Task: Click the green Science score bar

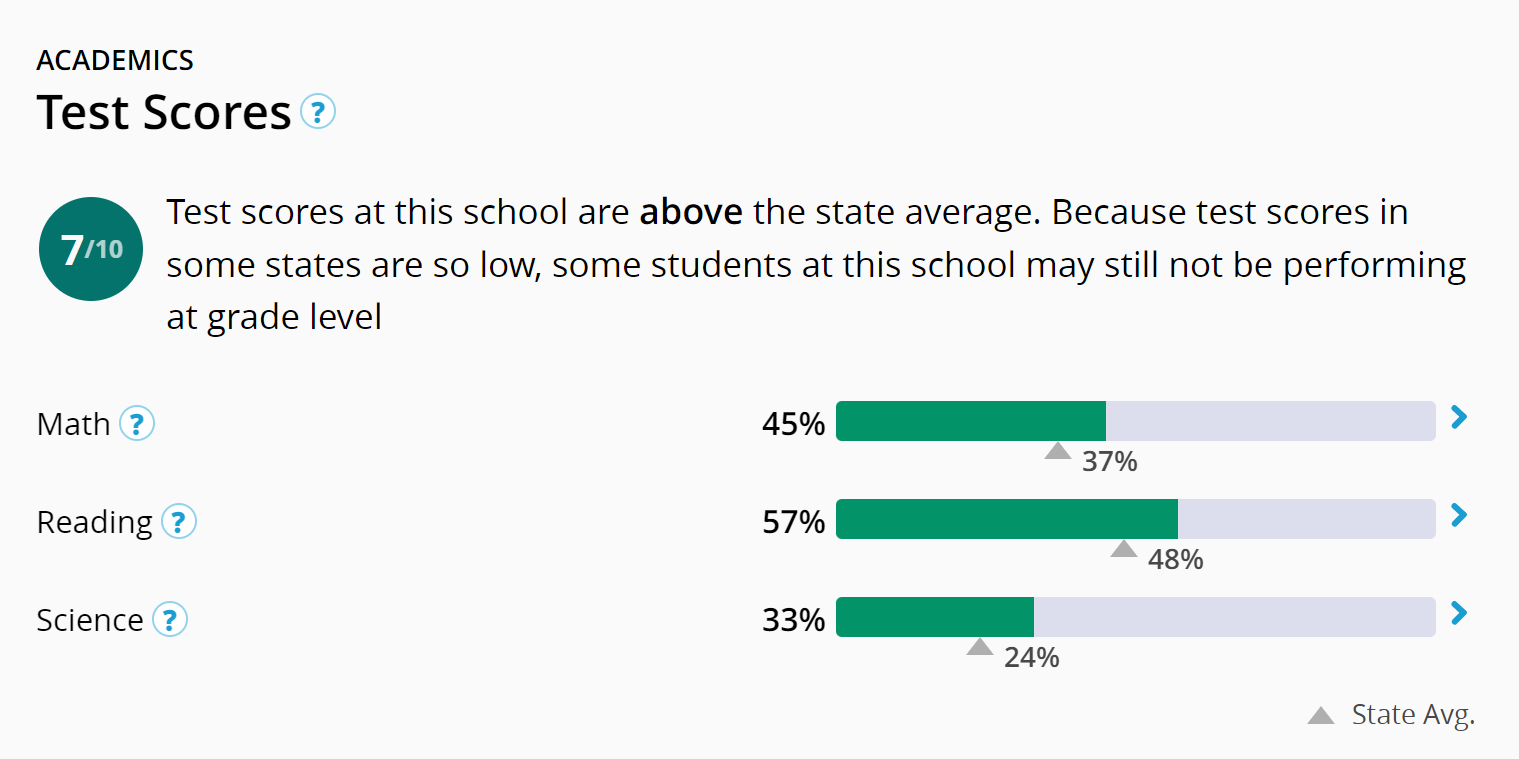Action: [934, 617]
